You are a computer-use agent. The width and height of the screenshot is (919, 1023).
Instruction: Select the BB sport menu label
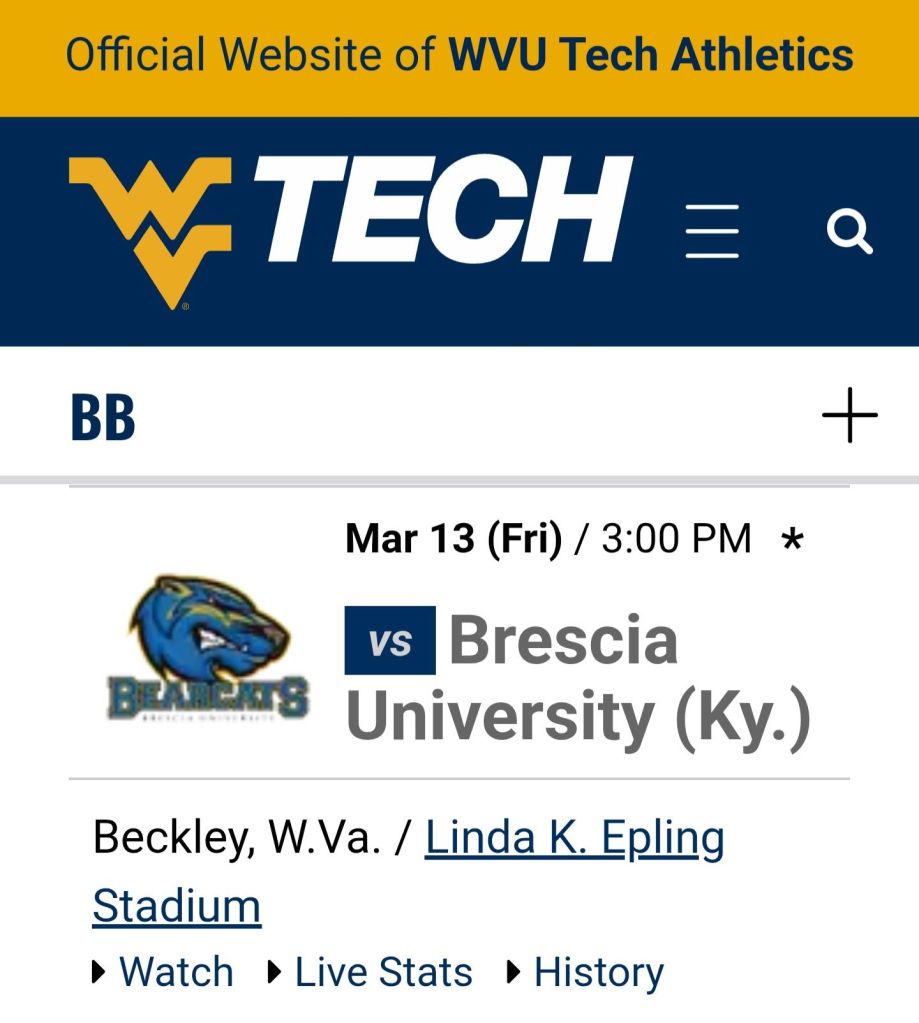(x=103, y=419)
